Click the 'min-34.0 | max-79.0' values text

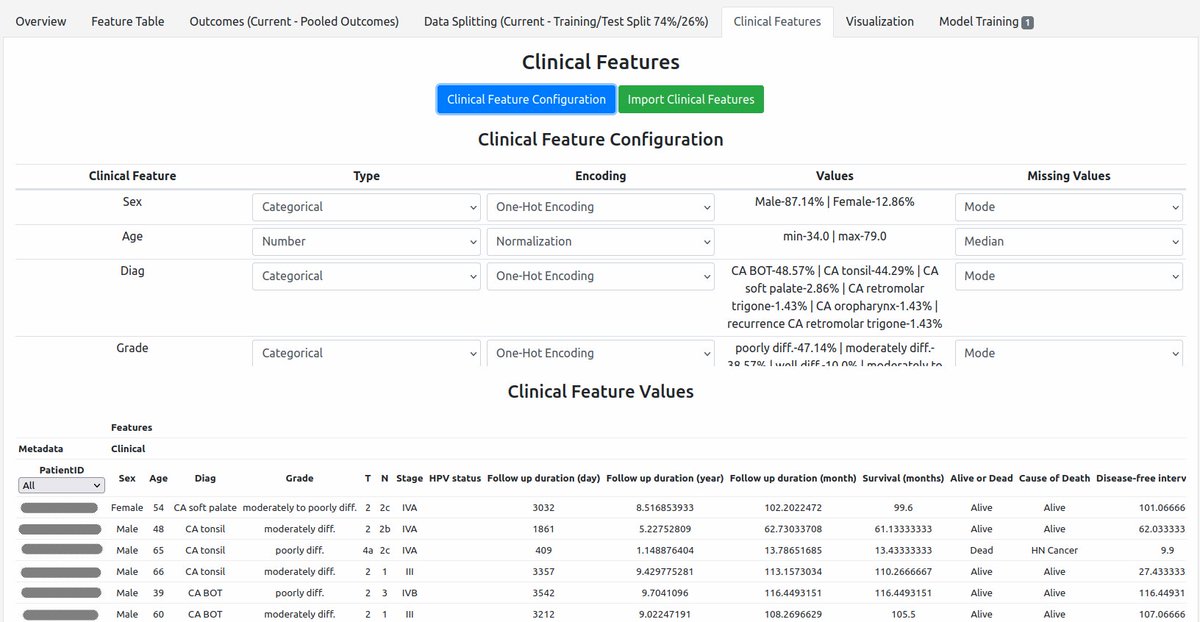pos(834,236)
